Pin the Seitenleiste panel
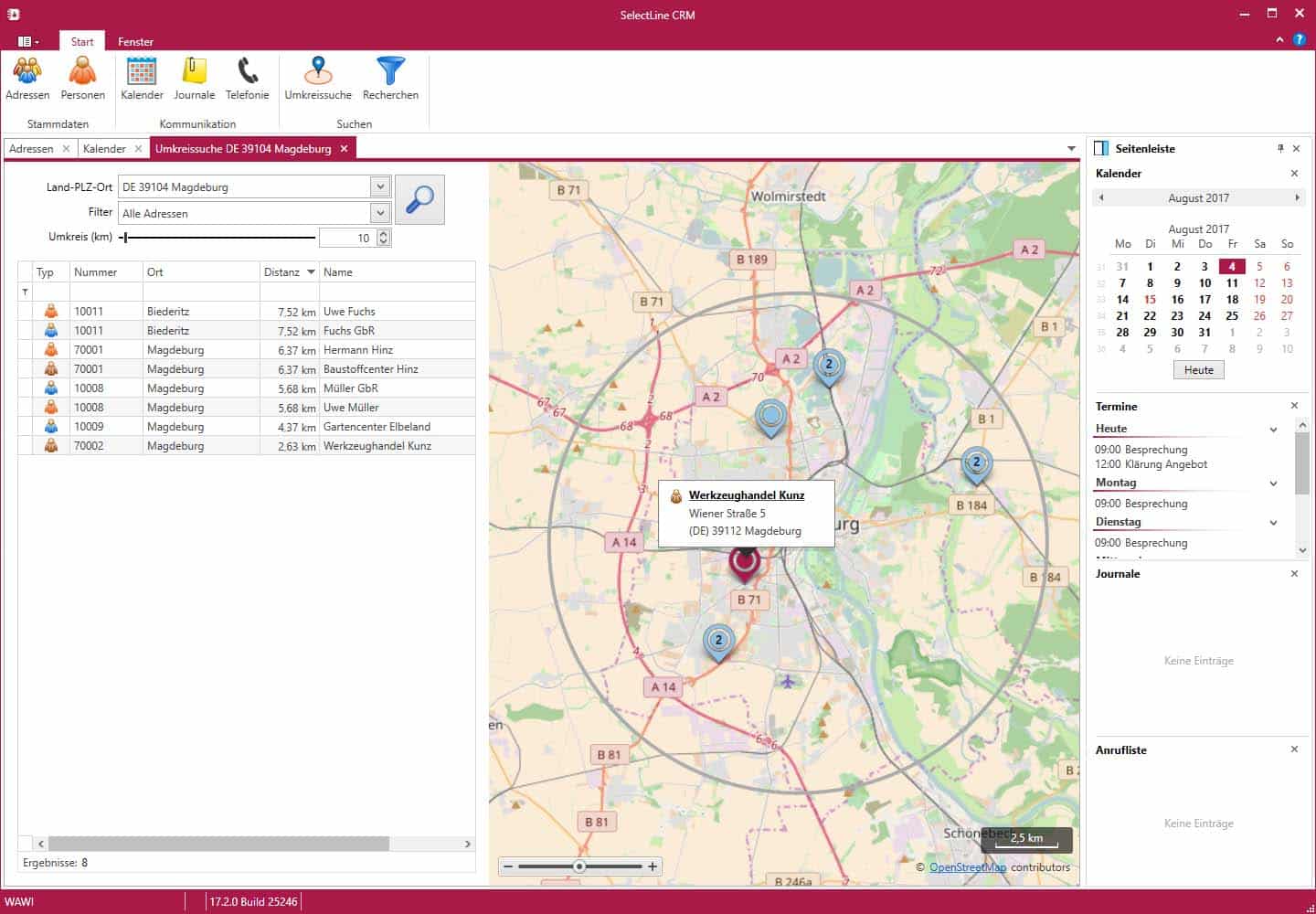This screenshot has height=914, width=1316. click(1279, 148)
